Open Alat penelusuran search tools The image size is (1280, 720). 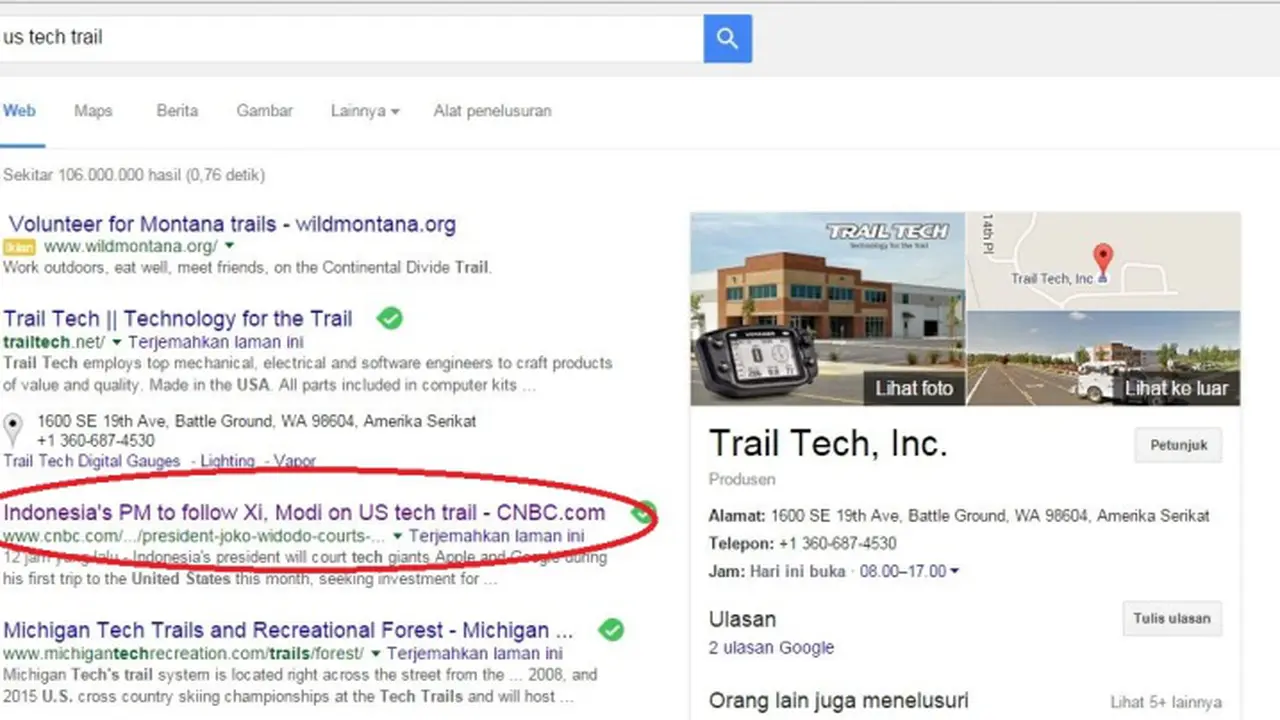(492, 111)
